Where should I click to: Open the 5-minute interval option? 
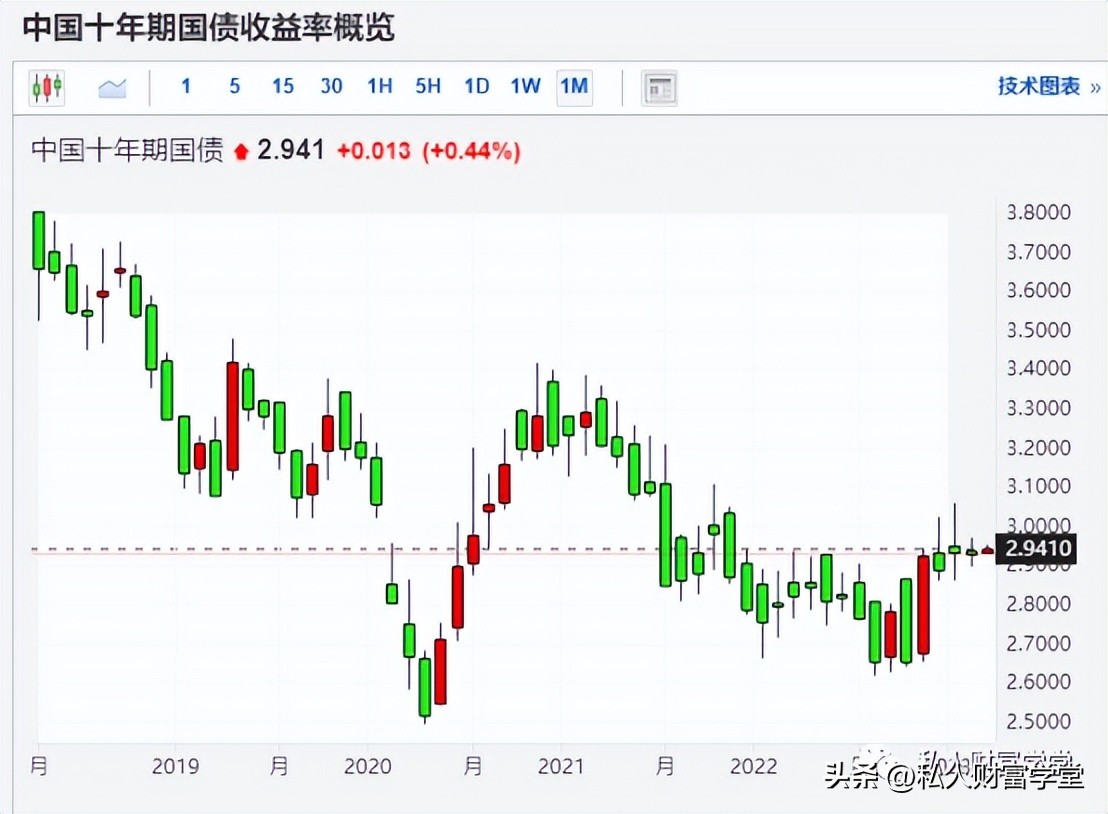[x=234, y=88]
